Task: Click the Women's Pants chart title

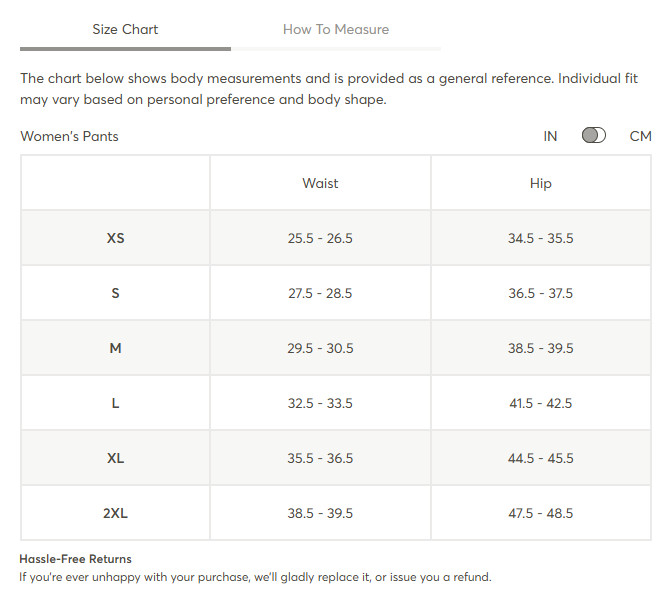Action: (69, 136)
